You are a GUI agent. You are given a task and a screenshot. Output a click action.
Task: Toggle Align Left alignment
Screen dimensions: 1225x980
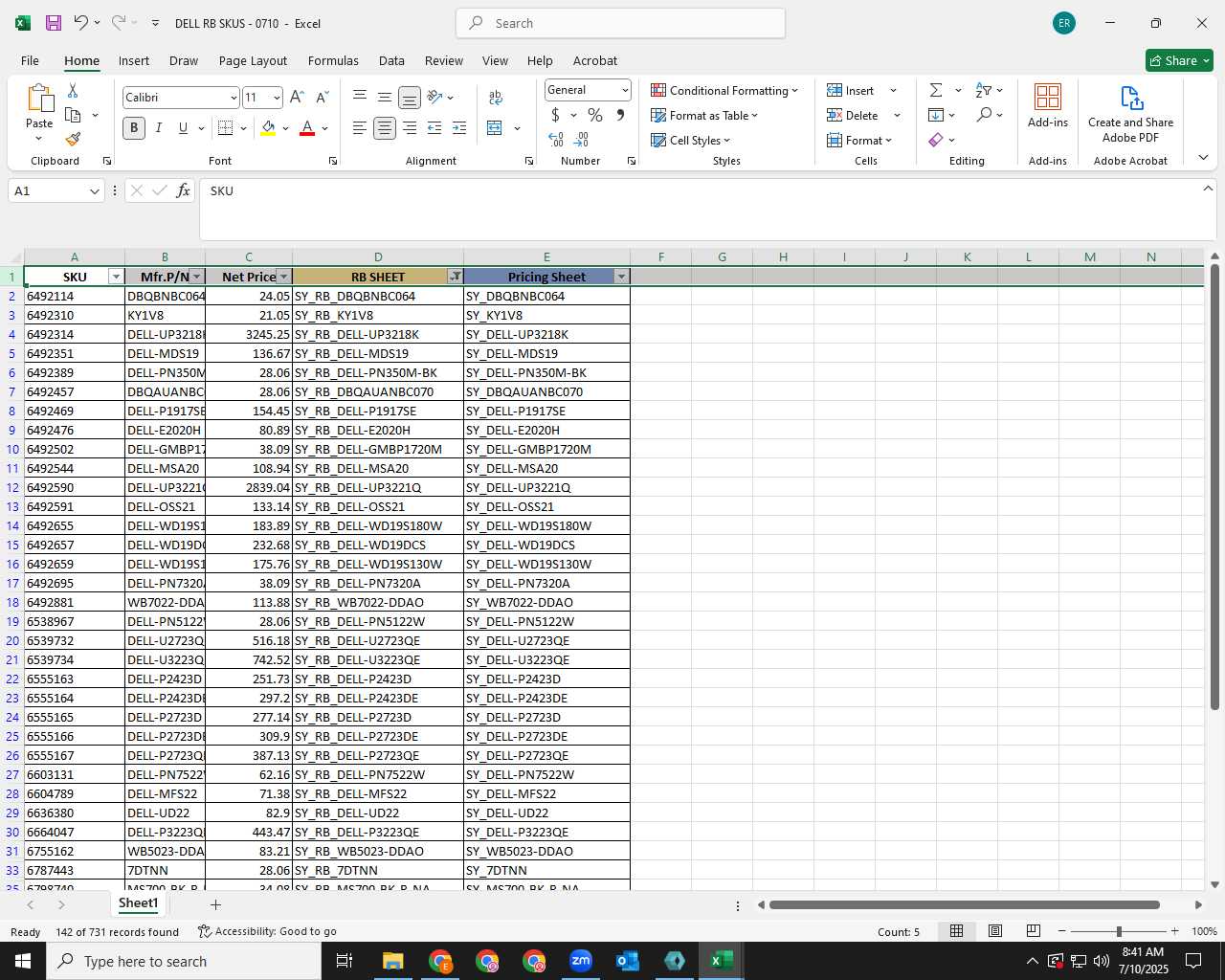(x=360, y=127)
